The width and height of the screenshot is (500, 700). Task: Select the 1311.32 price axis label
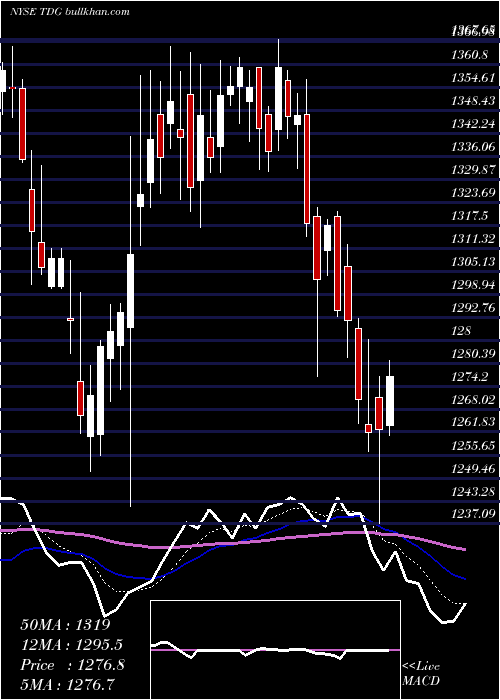pyautogui.click(x=473, y=239)
